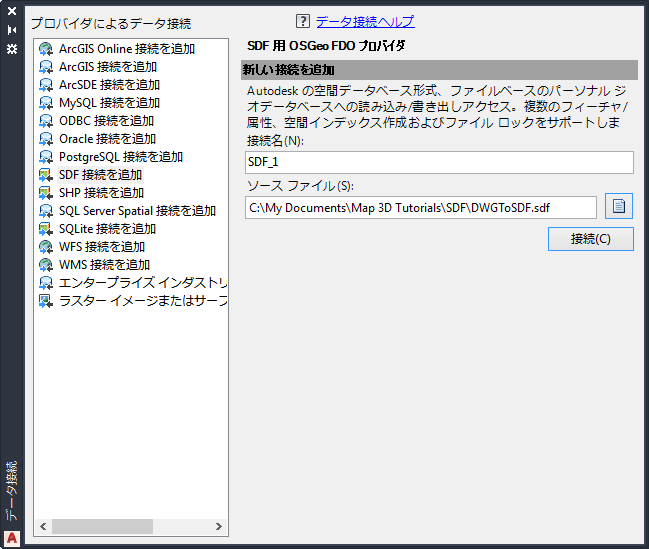Image resolution: width=649 pixels, height=549 pixels.
Task: Select ArcGIS 接続を追加 entry
Action: click(x=108, y=67)
